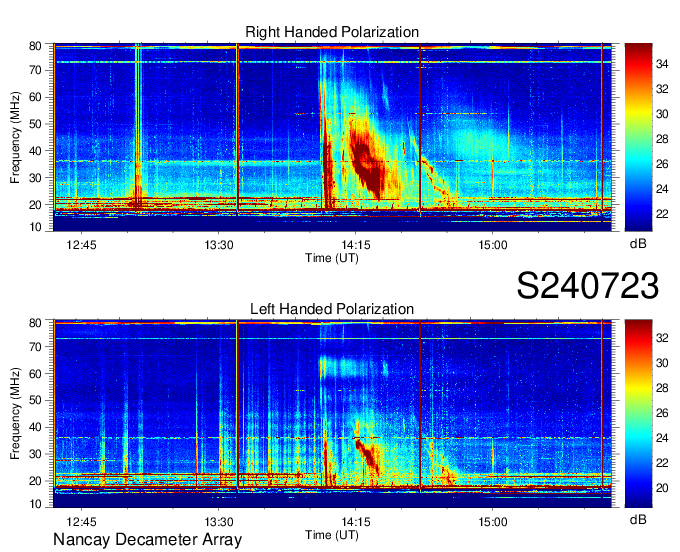Viewport: 680px width, 552px height.
Task: Click the 12:45 tick of Left Handed plot
Action: [x=82, y=522]
